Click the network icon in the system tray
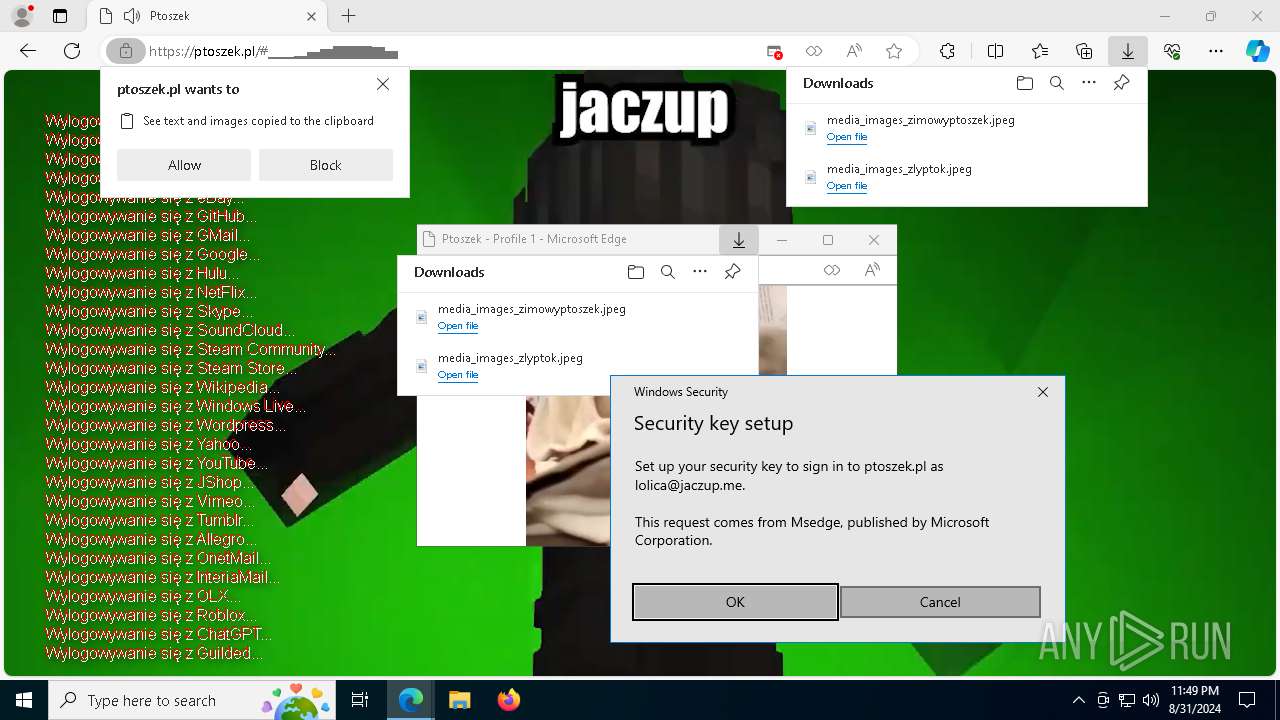The image size is (1280, 720). pos(1127,700)
